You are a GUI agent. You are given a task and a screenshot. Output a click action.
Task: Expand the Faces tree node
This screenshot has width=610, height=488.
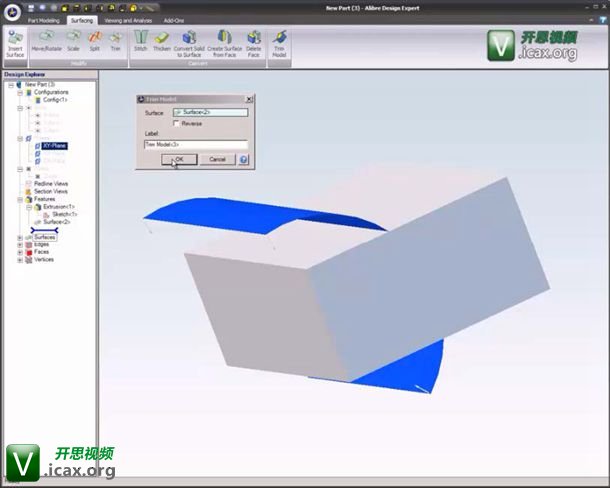coord(21,252)
